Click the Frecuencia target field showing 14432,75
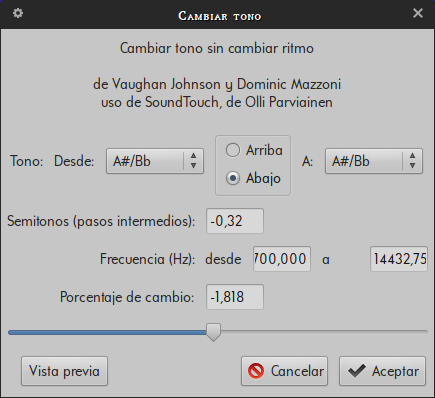 point(399,259)
